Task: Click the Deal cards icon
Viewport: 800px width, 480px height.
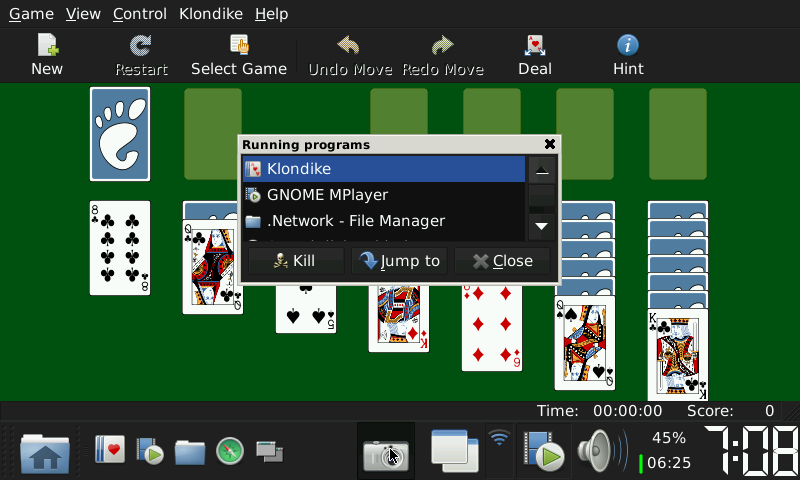Action: (534, 55)
